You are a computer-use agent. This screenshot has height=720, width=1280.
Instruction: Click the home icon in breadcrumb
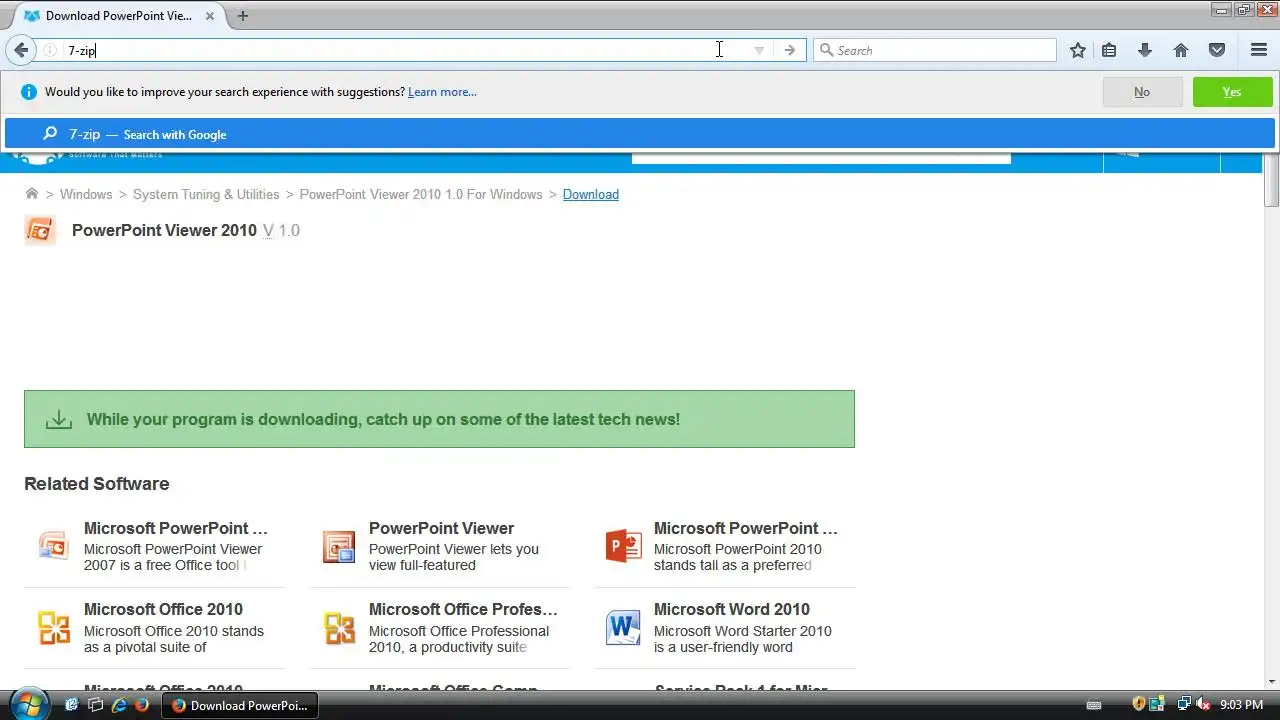pyautogui.click(x=32, y=194)
